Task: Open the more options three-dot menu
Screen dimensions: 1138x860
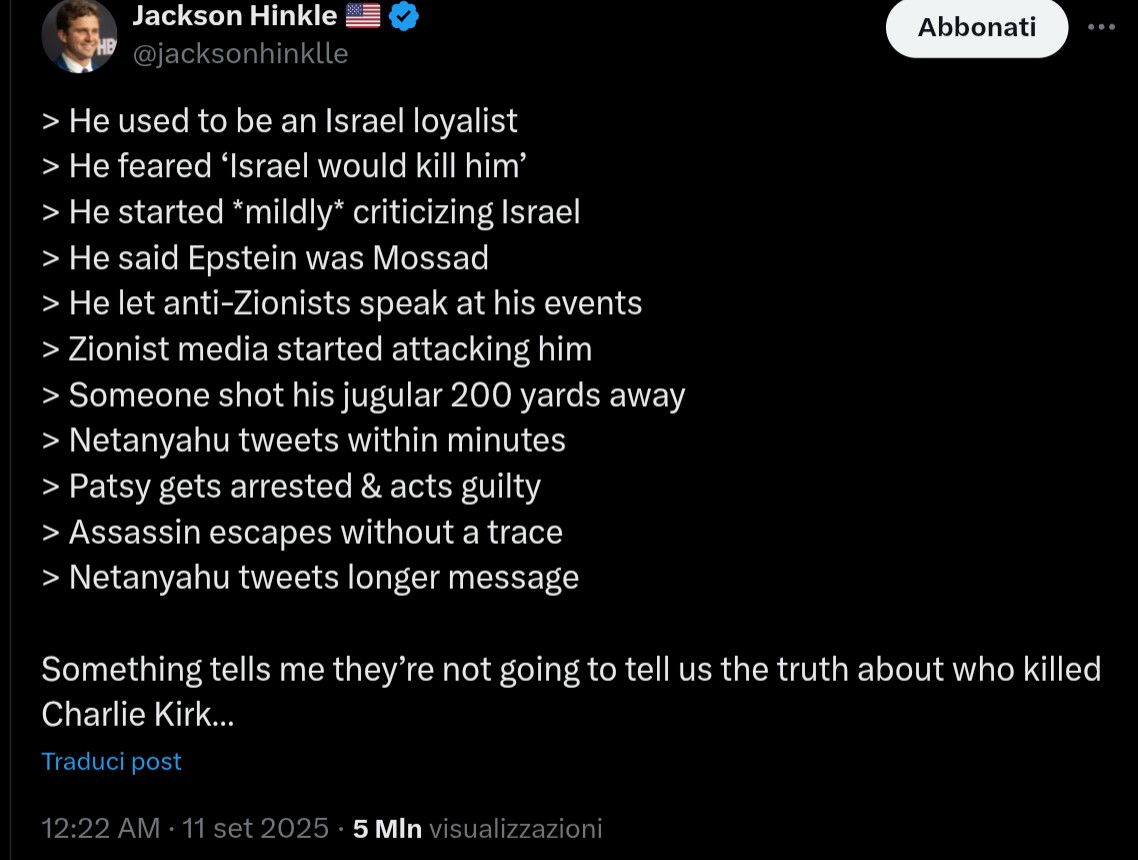Action: pyautogui.click(x=1101, y=27)
